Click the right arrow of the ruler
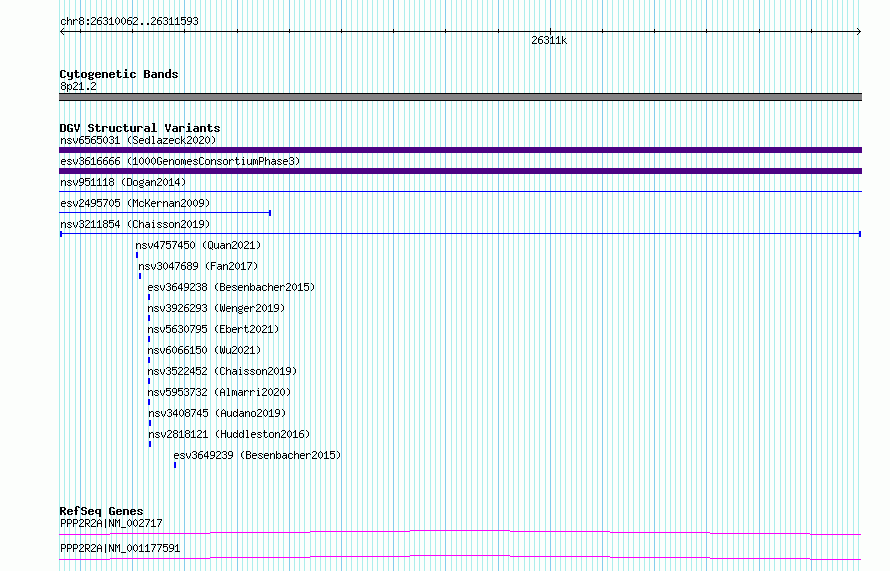890x571 pixels. [x=859, y=32]
